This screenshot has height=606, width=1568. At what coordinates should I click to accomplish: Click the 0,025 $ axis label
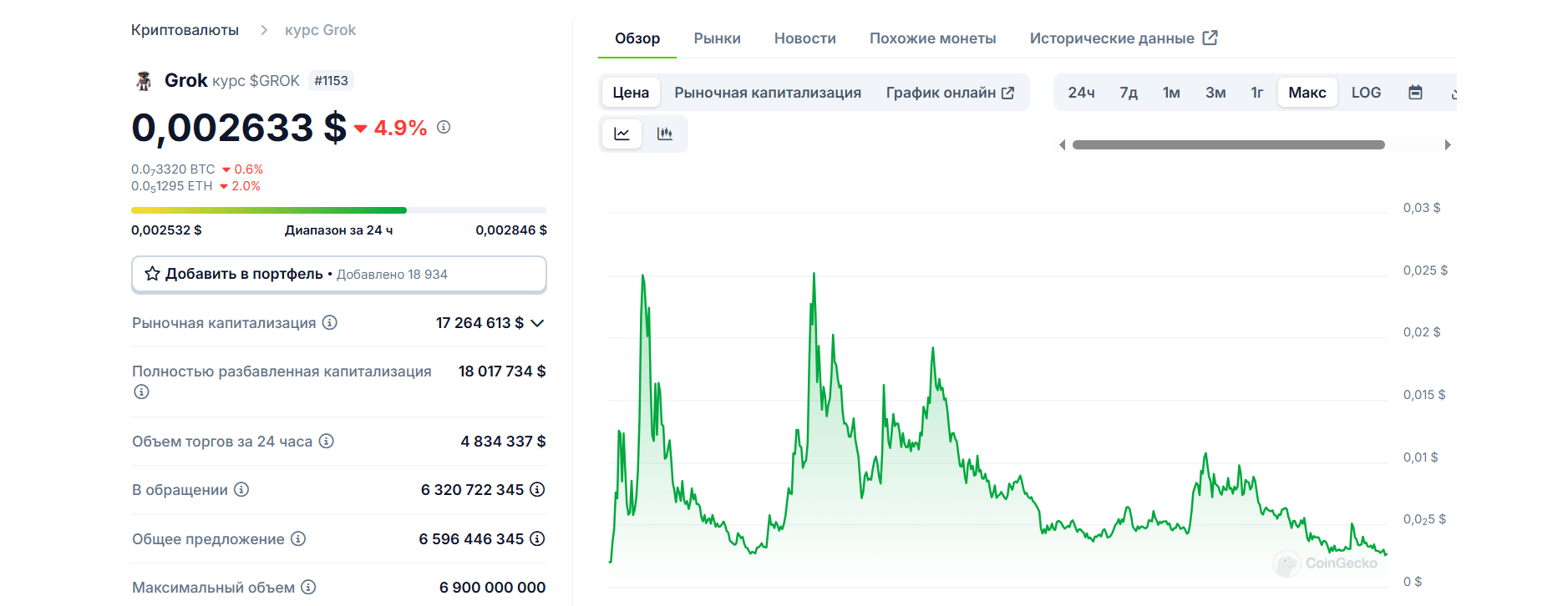click(1425, 270)
